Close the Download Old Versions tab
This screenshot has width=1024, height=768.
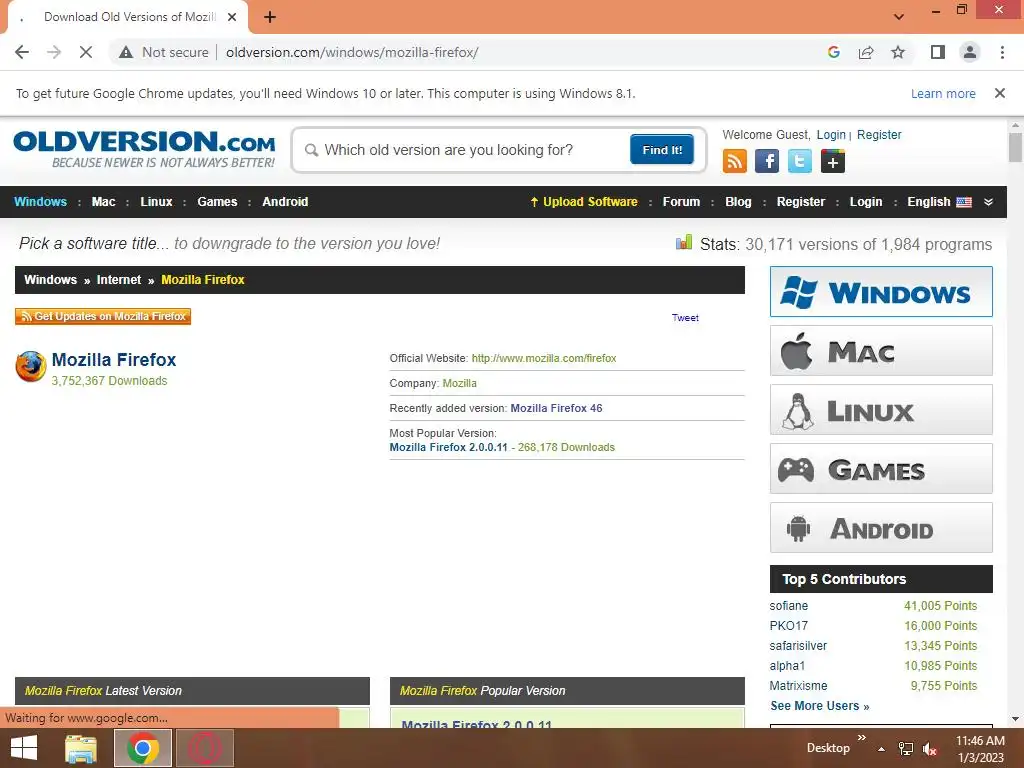(x=232, y=17)
